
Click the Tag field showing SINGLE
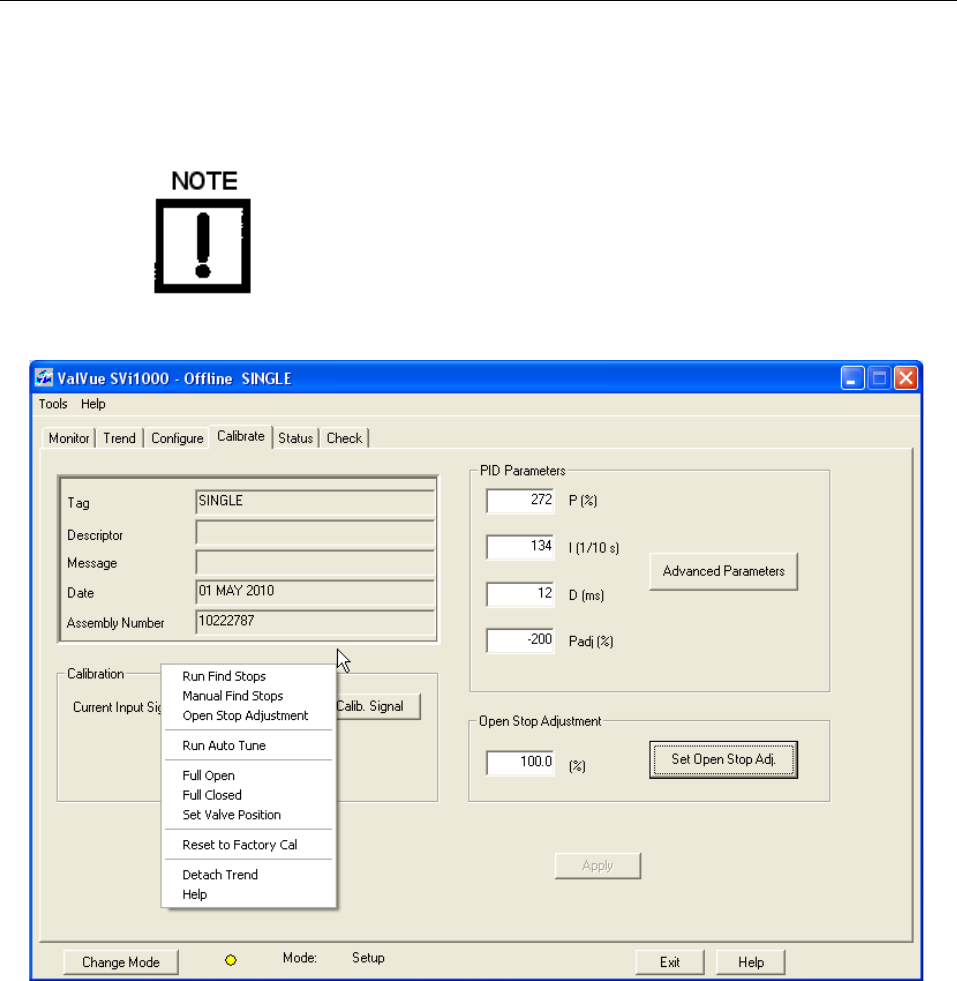point(315,502)
